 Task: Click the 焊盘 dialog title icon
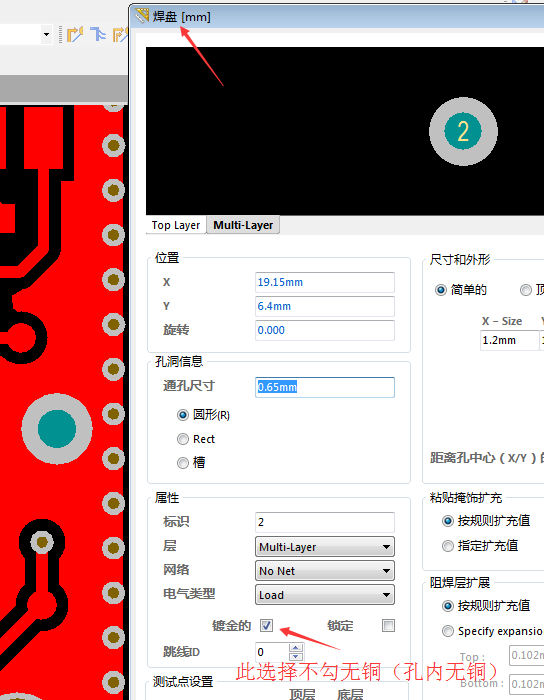[x=142, y=16]
